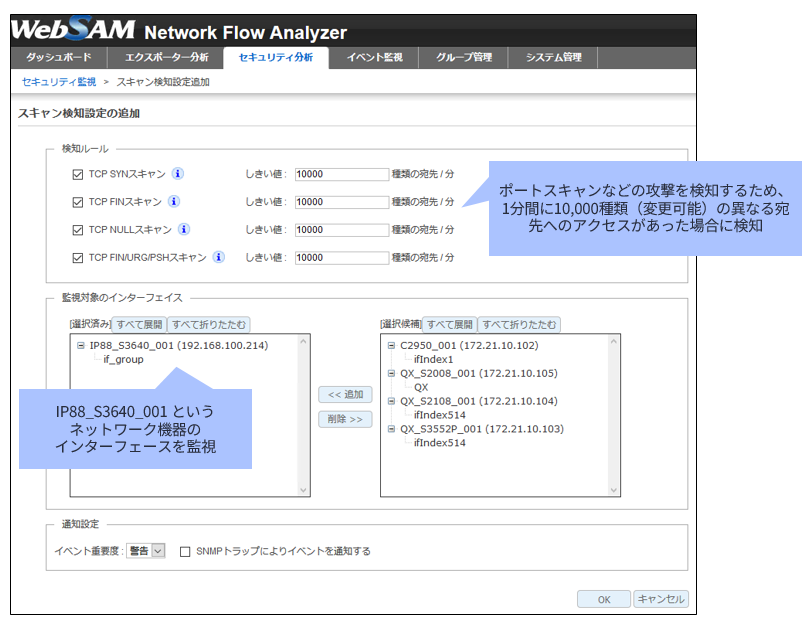Collapse the IP88_S3640_001 tree node
Viewport: 812px width, 640px height.
[x=81, y=345]
